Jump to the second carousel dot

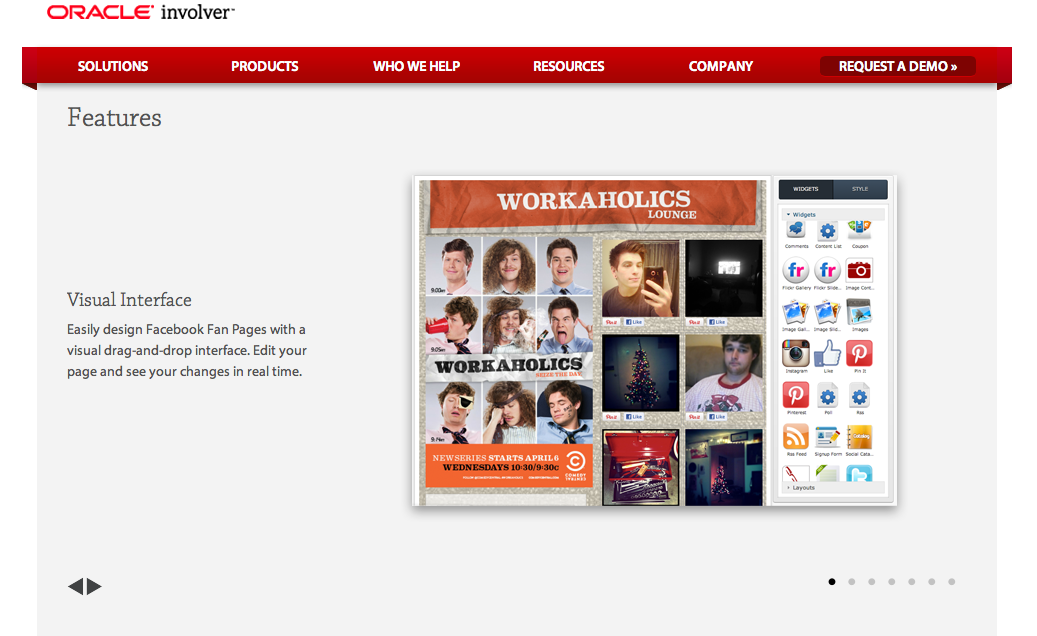852,582
